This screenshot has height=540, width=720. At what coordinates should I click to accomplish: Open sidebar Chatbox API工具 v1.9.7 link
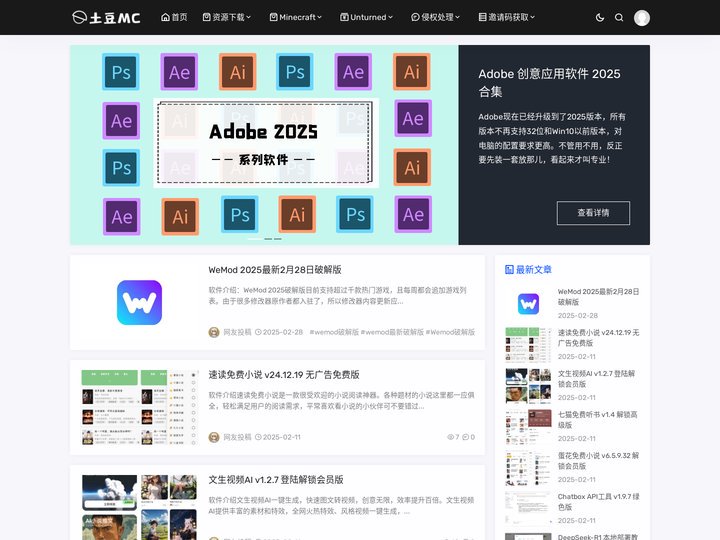pyautogui.click(x=599, y=501)
